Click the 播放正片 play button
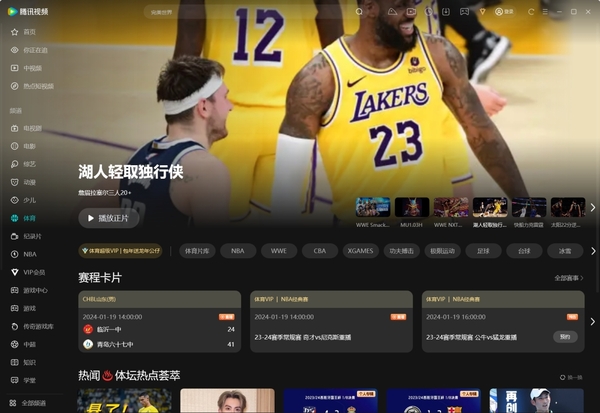The width and height of the screenshot is (600, 413). click(x=109, y=218)
